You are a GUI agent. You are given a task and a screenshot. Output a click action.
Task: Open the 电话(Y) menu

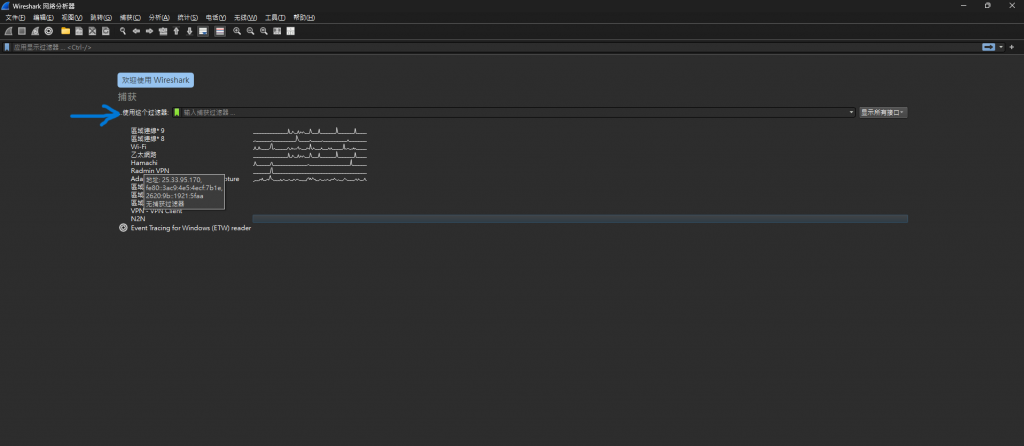tap(216, 17)
